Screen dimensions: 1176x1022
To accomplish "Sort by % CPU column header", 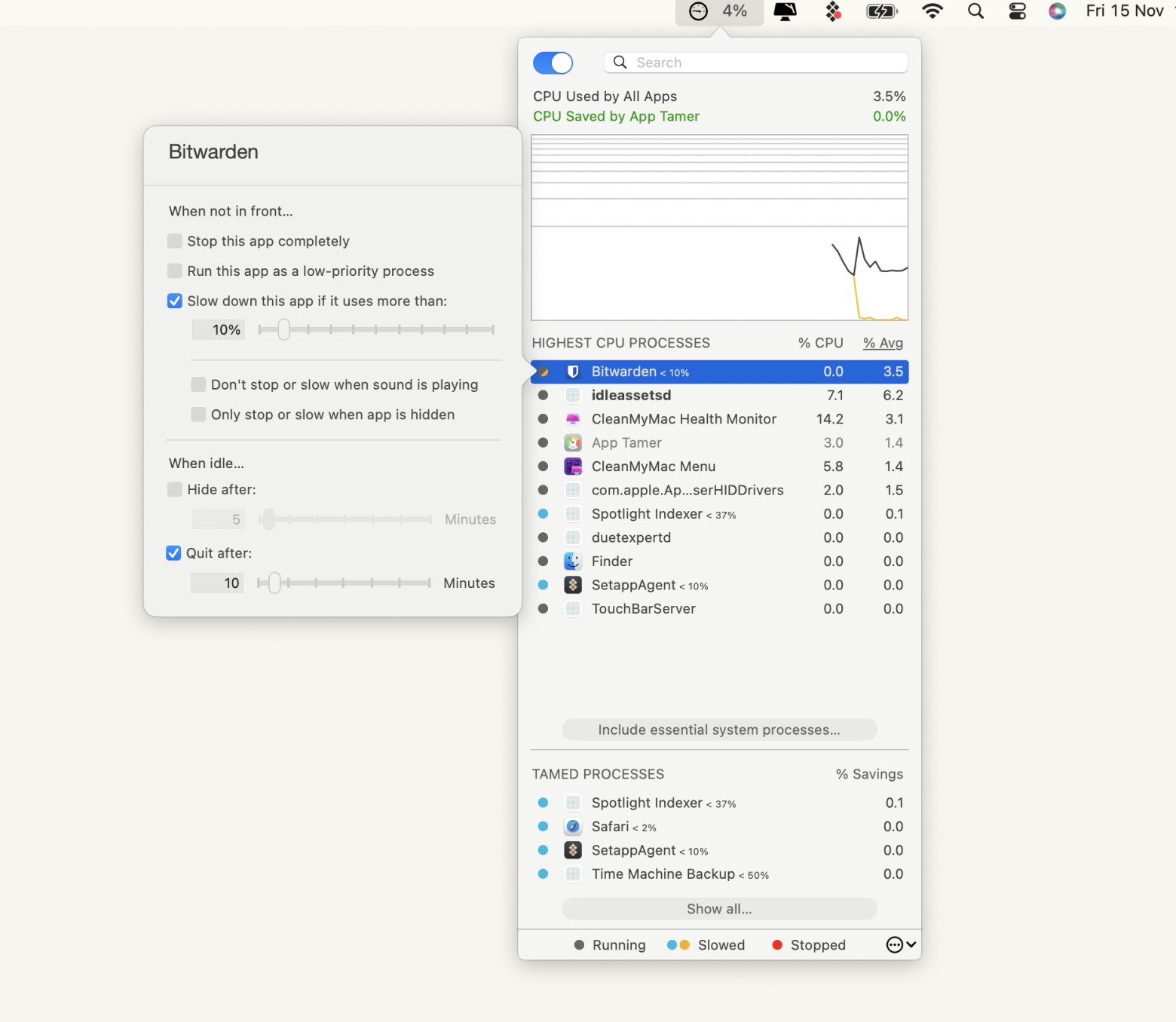I will click(820, 343).
